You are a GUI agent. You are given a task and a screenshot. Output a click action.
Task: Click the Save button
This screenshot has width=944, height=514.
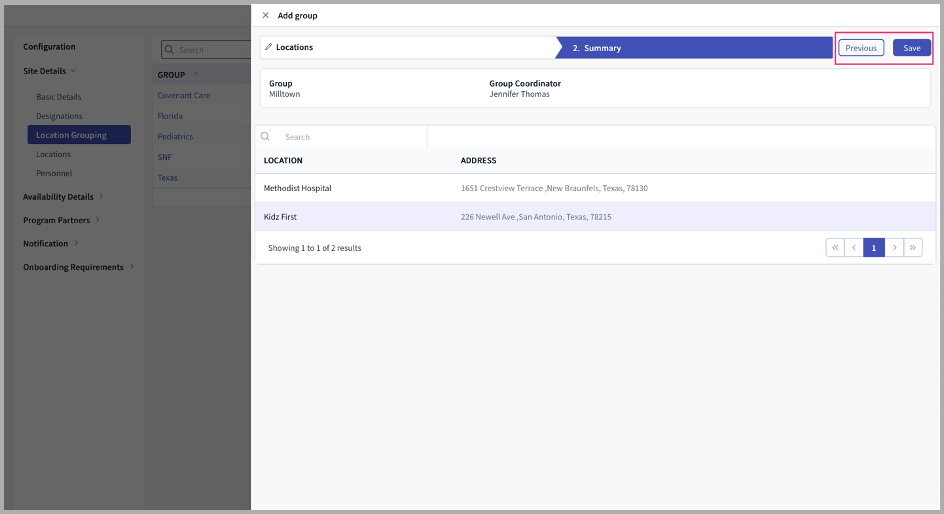tap(911, 48)
